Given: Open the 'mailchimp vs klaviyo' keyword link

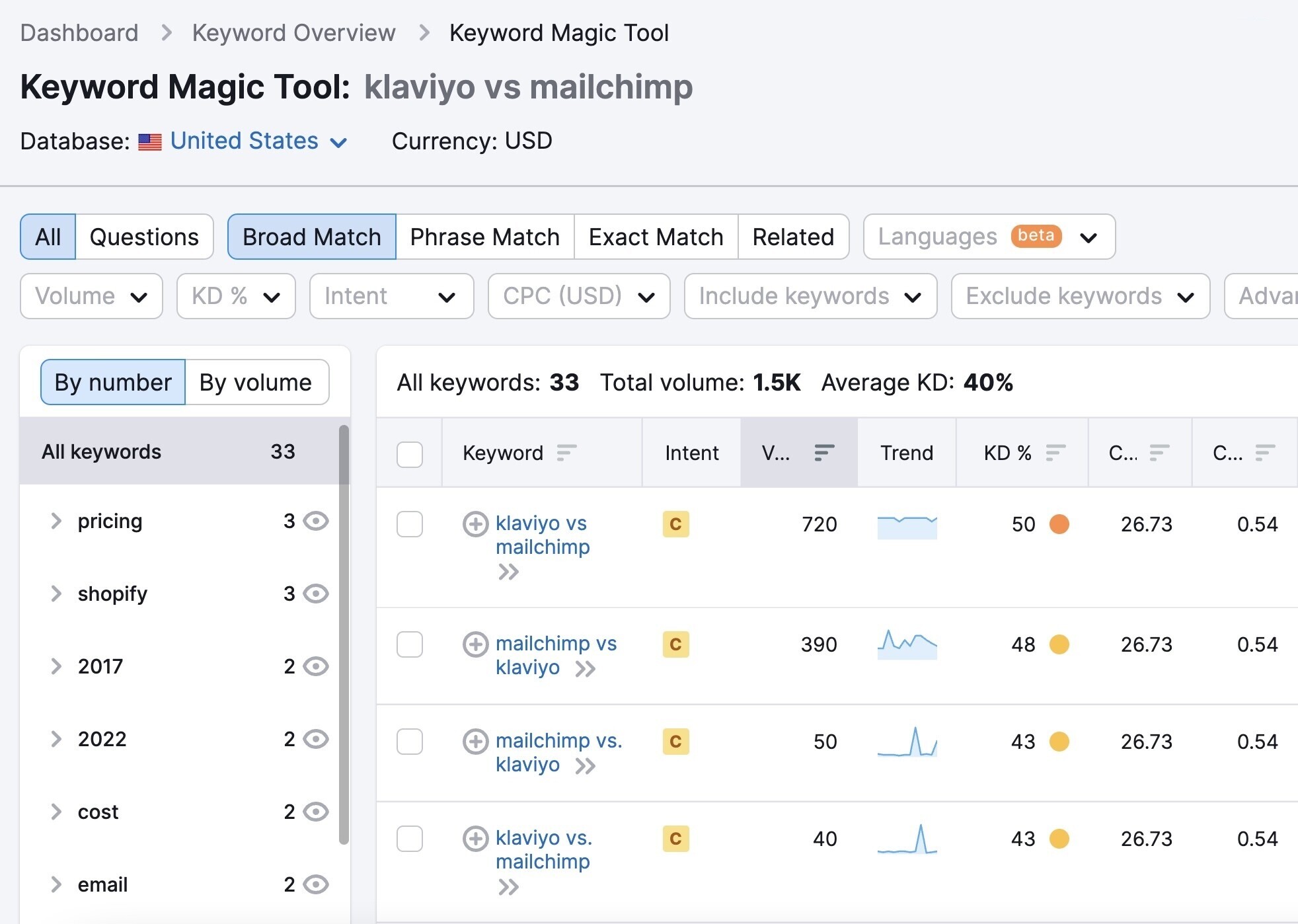Looking at the screenshot, I should click(x=556, y=655).
